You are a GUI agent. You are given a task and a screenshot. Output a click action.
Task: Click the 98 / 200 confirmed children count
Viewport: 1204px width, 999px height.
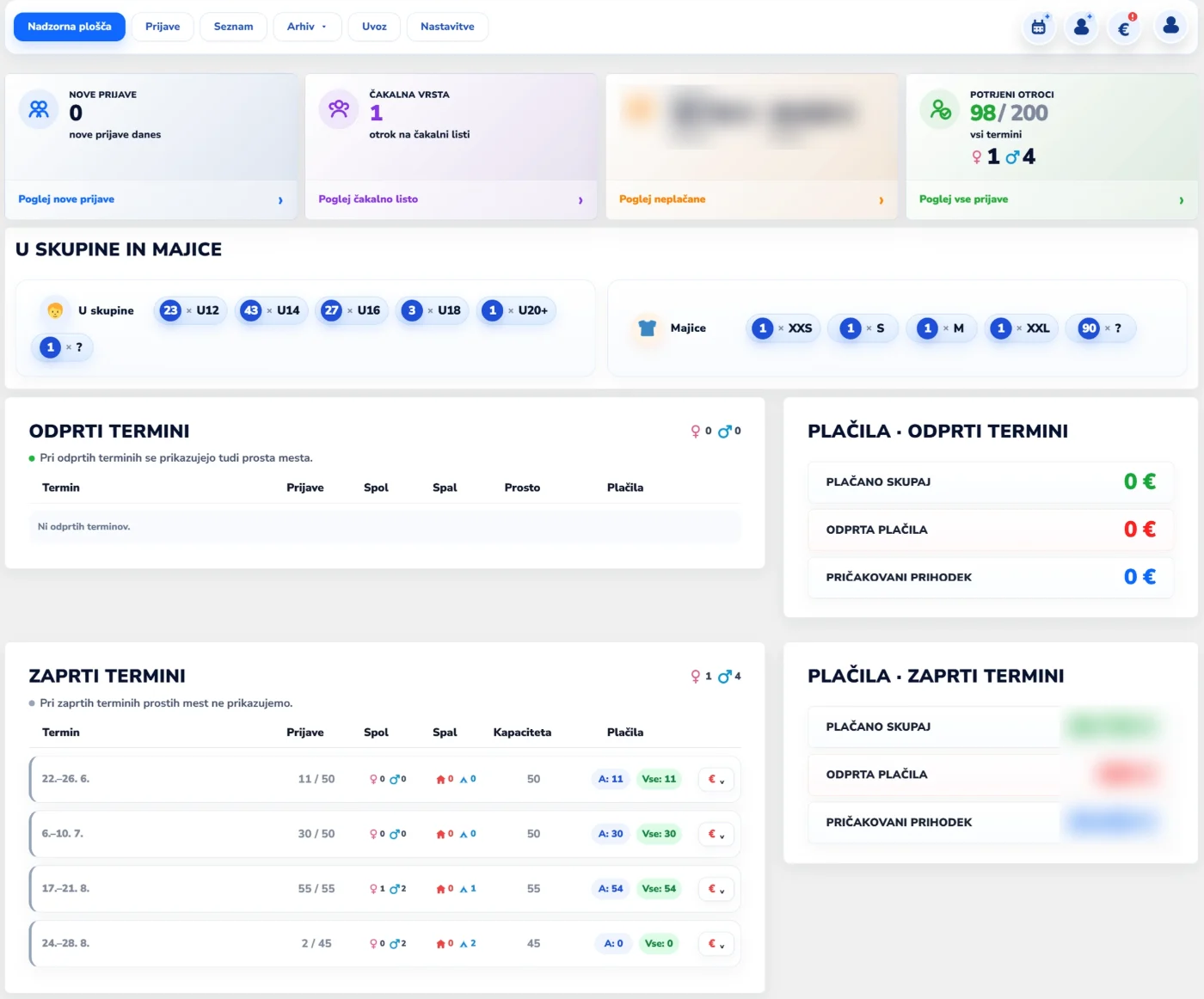[1009, 113]
